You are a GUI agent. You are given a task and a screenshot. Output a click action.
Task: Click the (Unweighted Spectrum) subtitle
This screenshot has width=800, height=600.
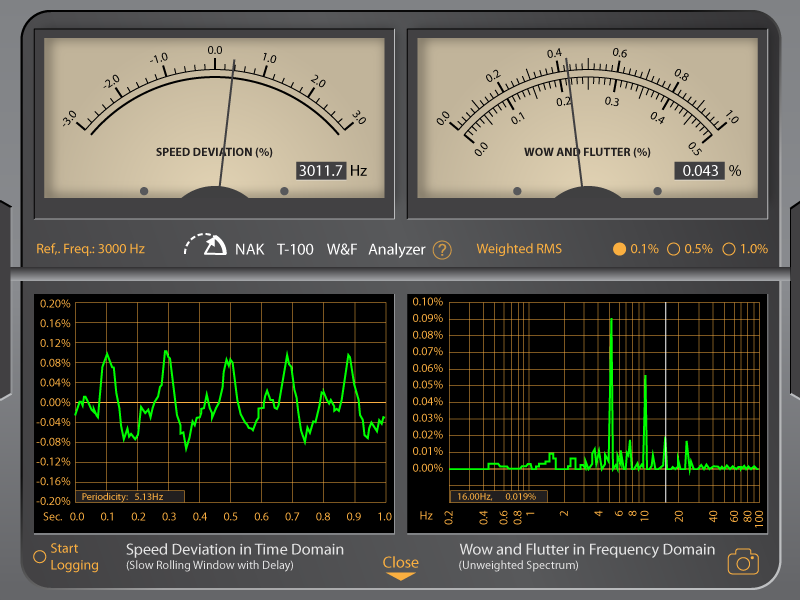(518, 565)
